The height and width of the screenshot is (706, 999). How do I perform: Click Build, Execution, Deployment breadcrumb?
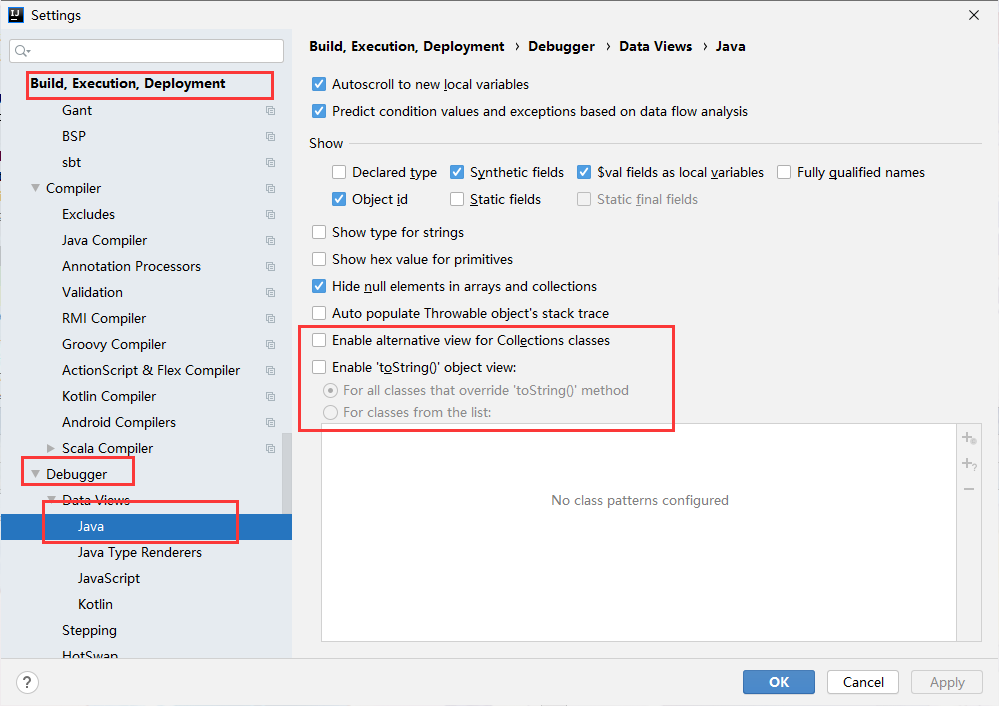point(406,47)
